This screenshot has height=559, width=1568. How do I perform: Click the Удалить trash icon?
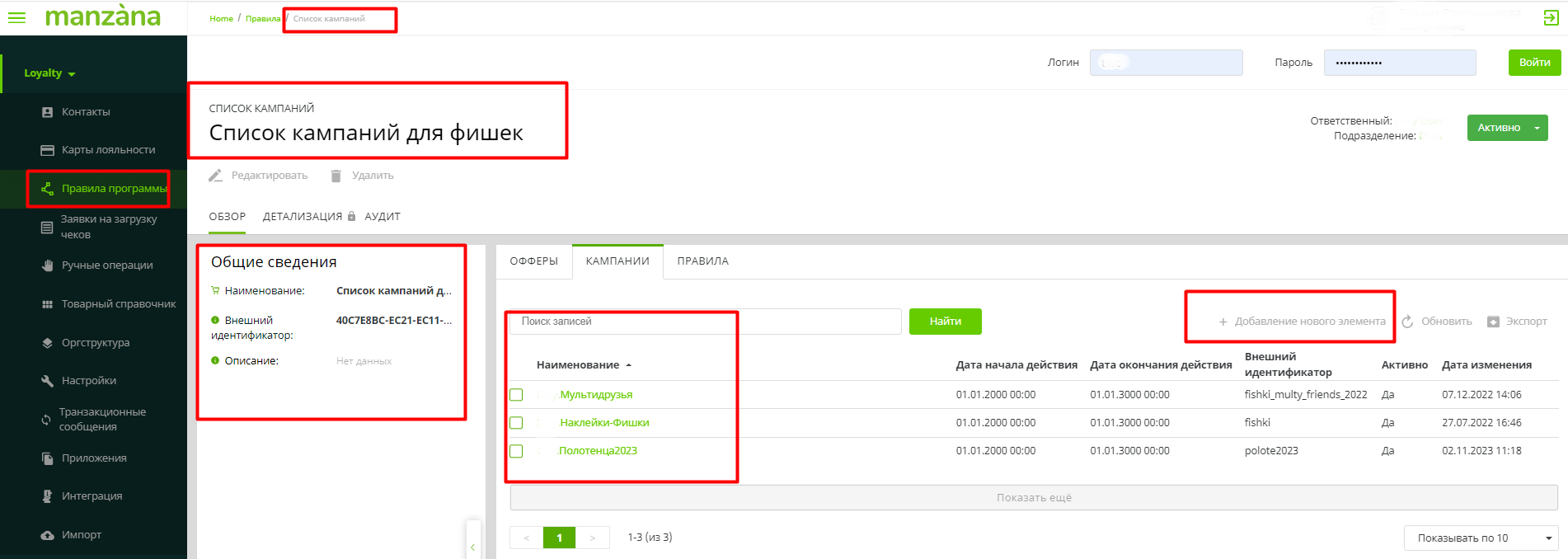click(x=336, y=176)
